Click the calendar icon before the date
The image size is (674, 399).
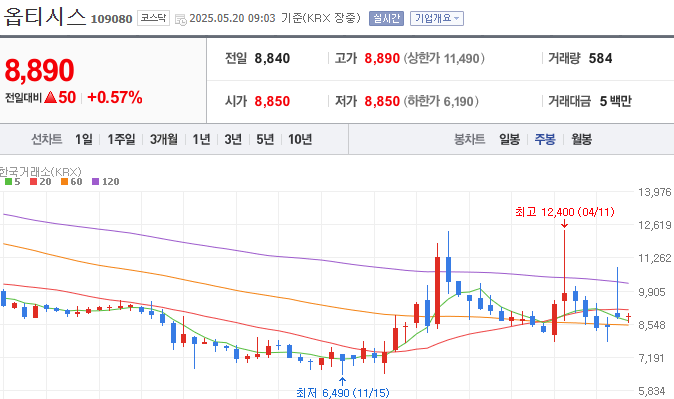[x=181, y=19]
